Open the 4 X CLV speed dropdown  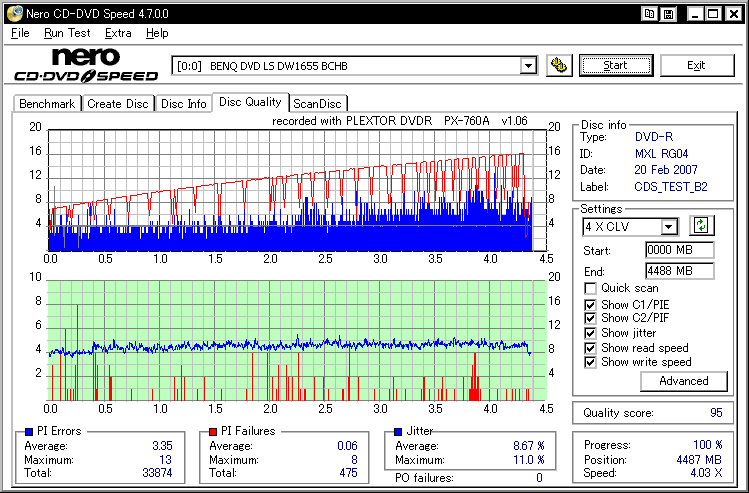tap(668, 227)
